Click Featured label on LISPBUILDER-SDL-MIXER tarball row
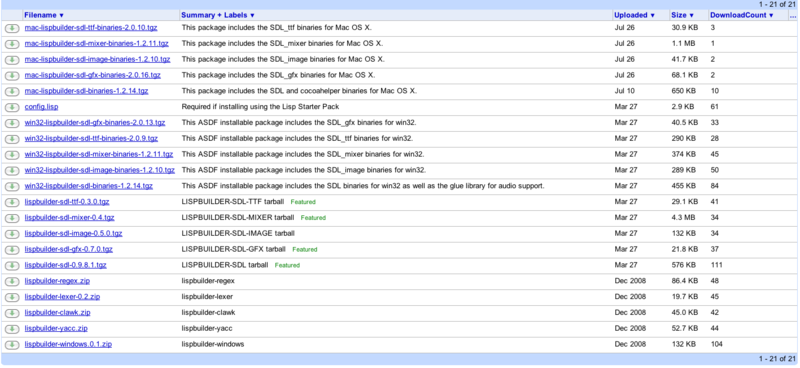The height and width of the screenshot is (368, 800). [x=313, y=218]
